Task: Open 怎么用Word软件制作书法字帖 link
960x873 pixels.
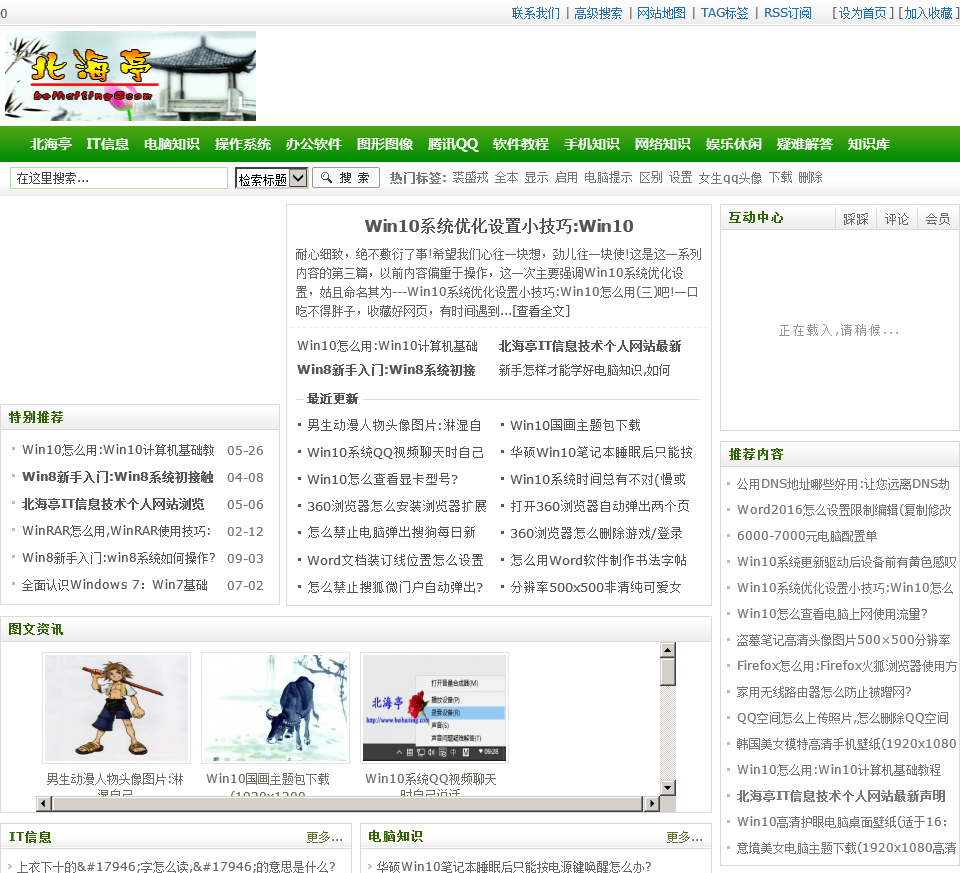Action: coord(599,560)
